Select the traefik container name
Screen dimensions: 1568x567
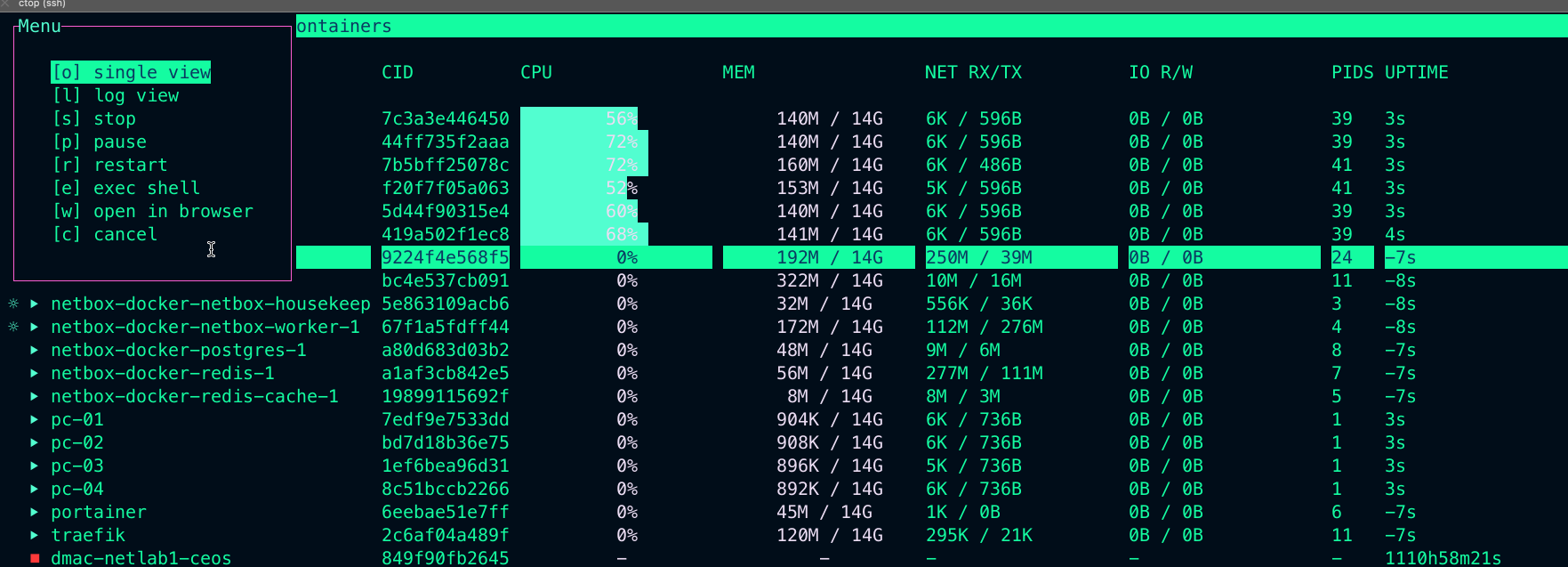click(88, 535)
